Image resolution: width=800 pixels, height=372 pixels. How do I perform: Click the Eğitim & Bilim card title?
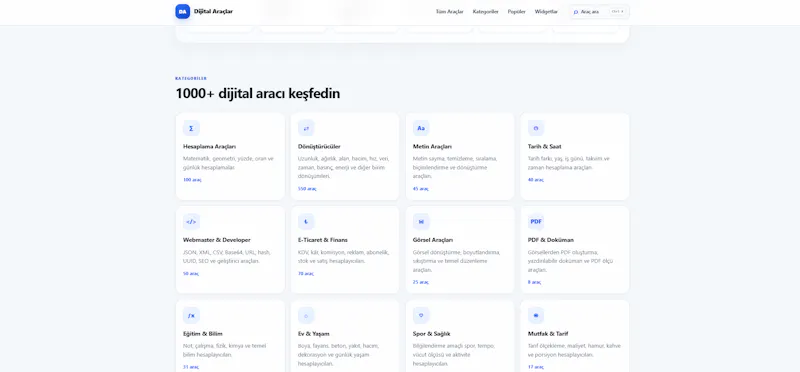[x=203, y=334]
